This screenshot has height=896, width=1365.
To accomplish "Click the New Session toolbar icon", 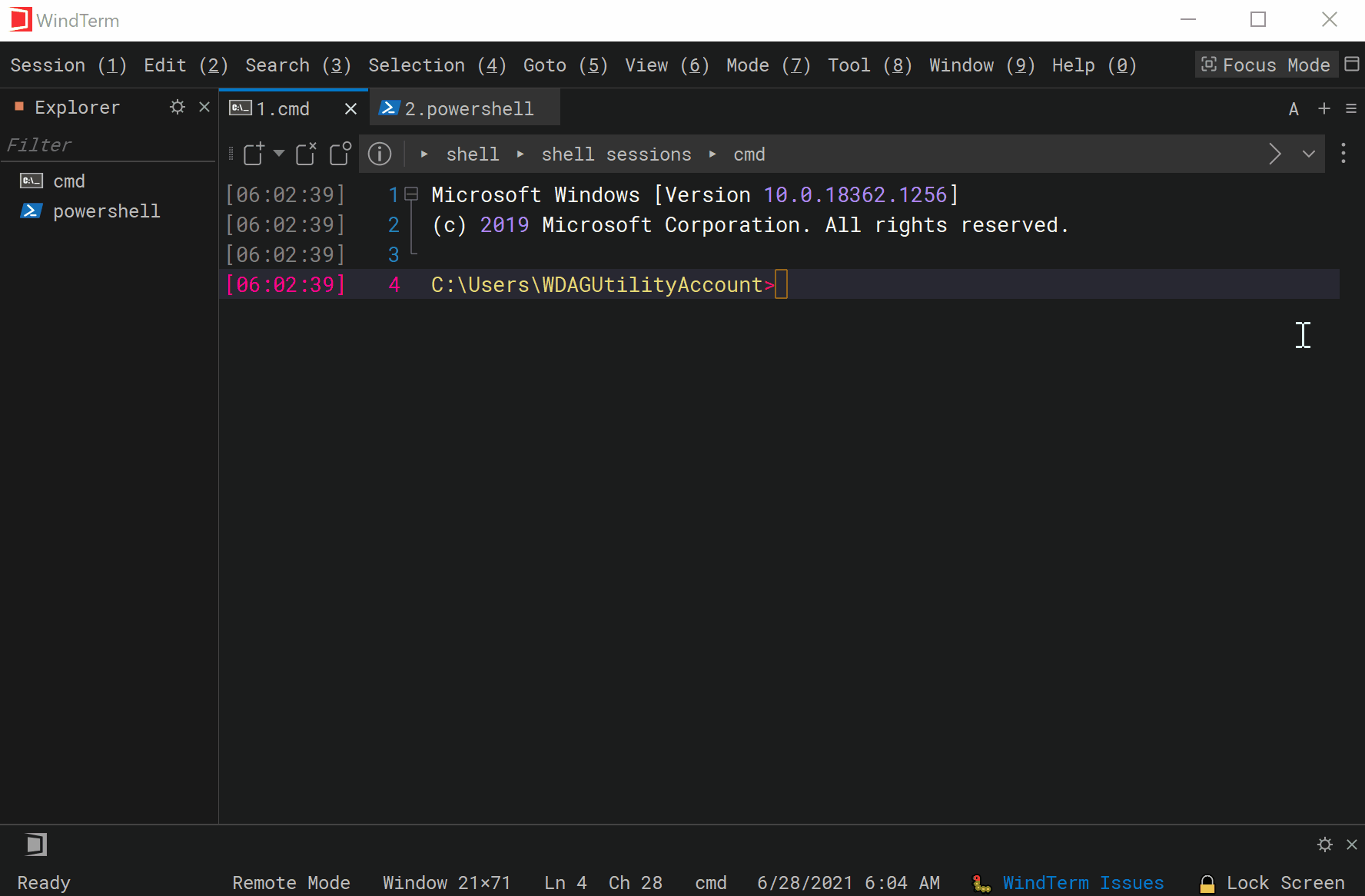I will (254, 154).
